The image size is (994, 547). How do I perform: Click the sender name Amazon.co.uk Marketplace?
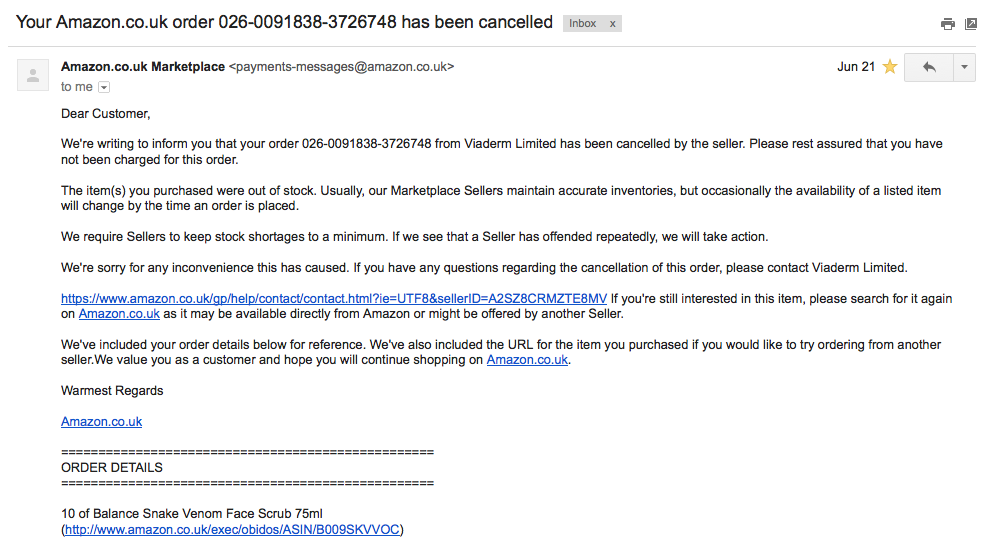click(143, 67)
